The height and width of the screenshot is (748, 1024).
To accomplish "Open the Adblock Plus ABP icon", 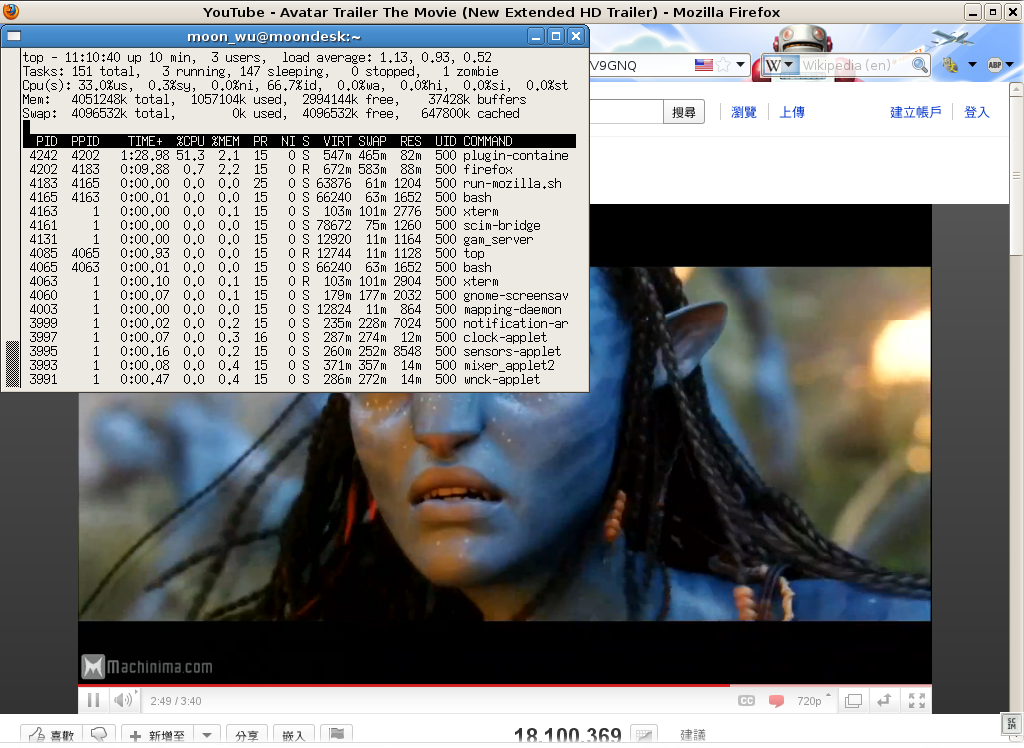I will tap(995, 65).
